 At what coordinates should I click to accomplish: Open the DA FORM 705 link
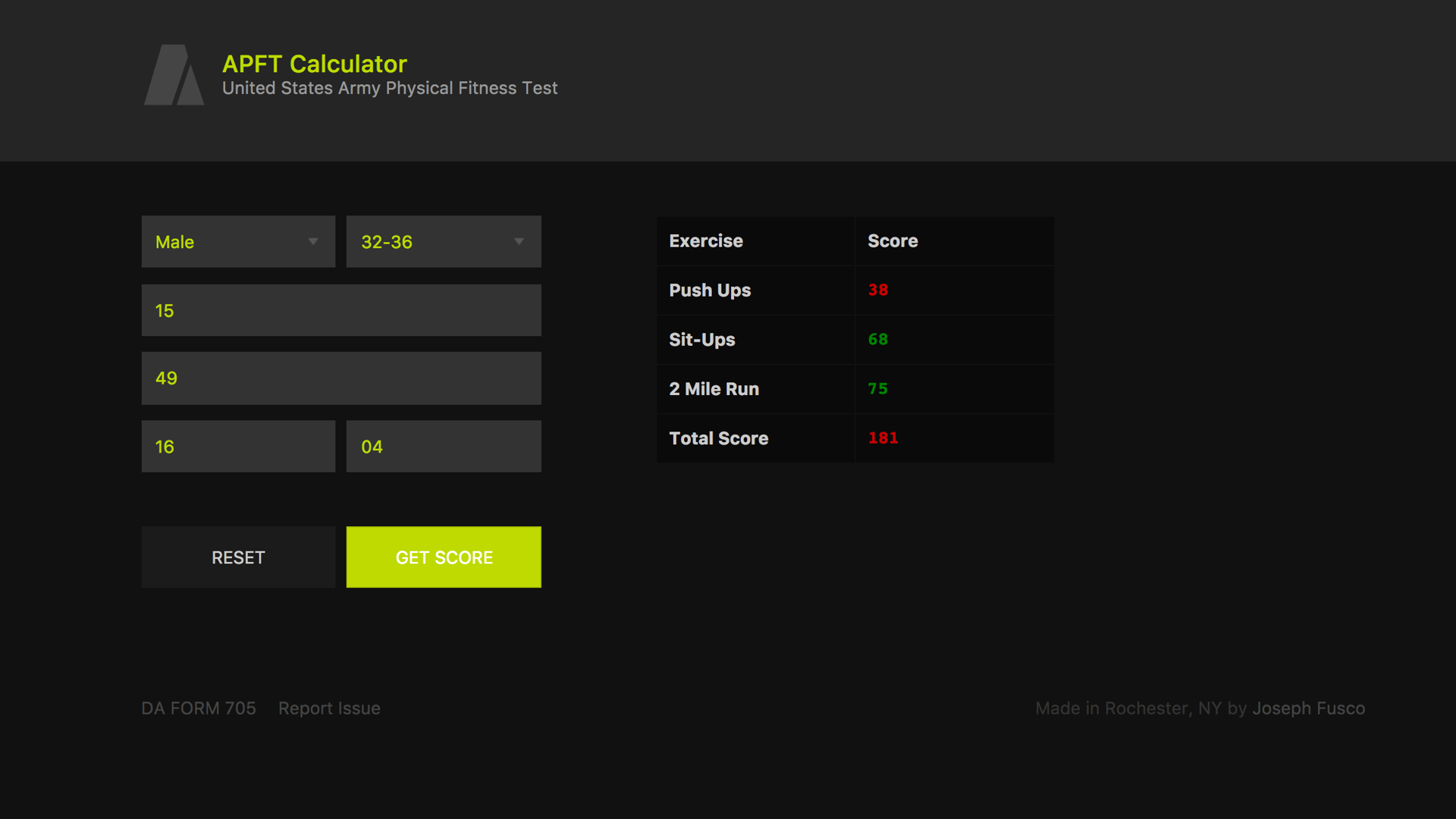[x=199, y=708]
